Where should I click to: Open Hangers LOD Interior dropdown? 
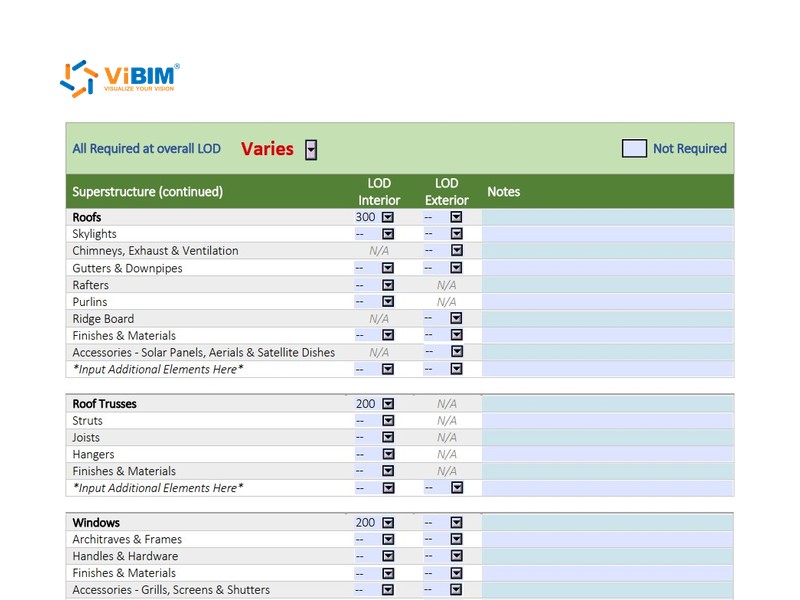[388, 454]
